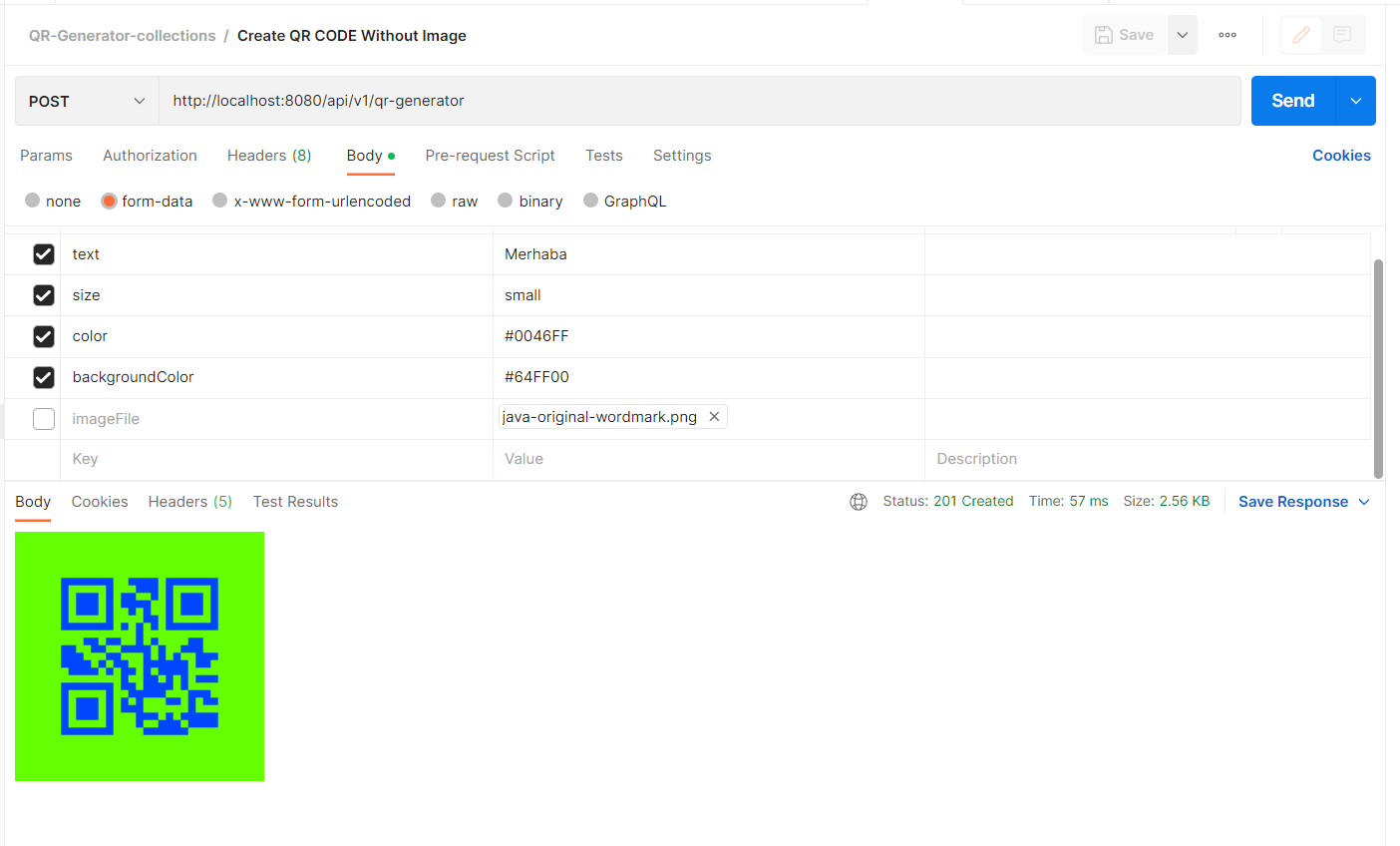Open the three-dot more actions menu

point(1227,35)
